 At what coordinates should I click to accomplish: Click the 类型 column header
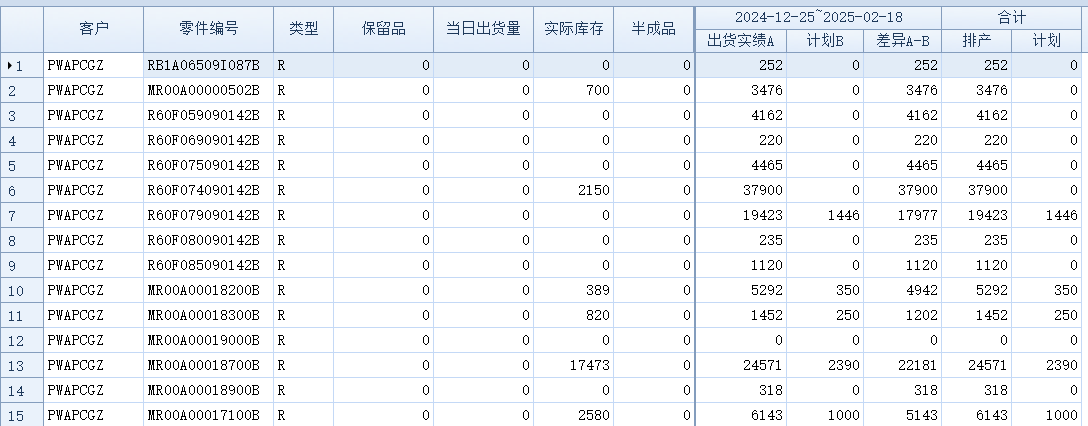[x=303, y=29]
